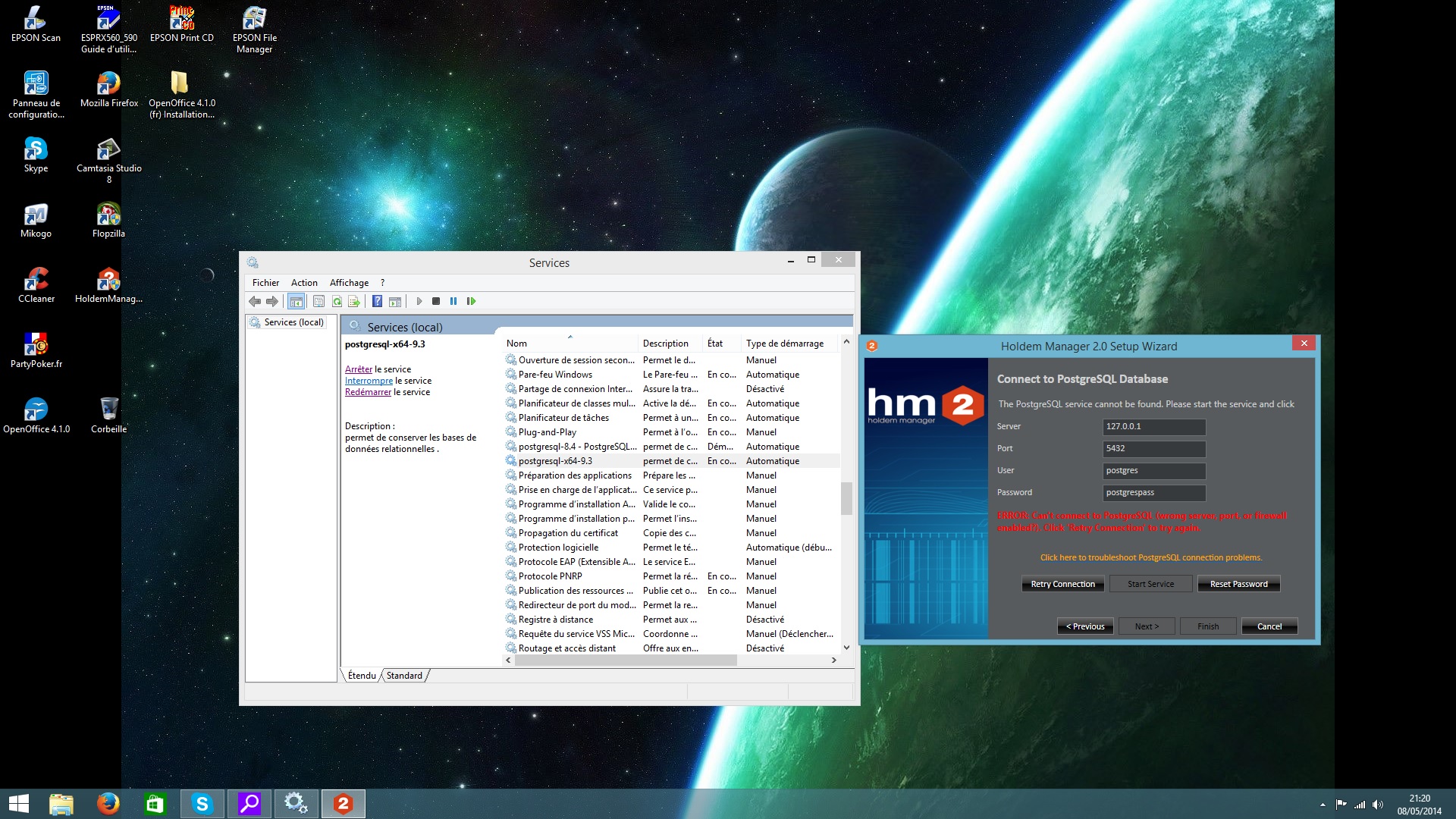Open Skype from the taskbar
This screenshot has width=1456, height=819.
[202, 804]
